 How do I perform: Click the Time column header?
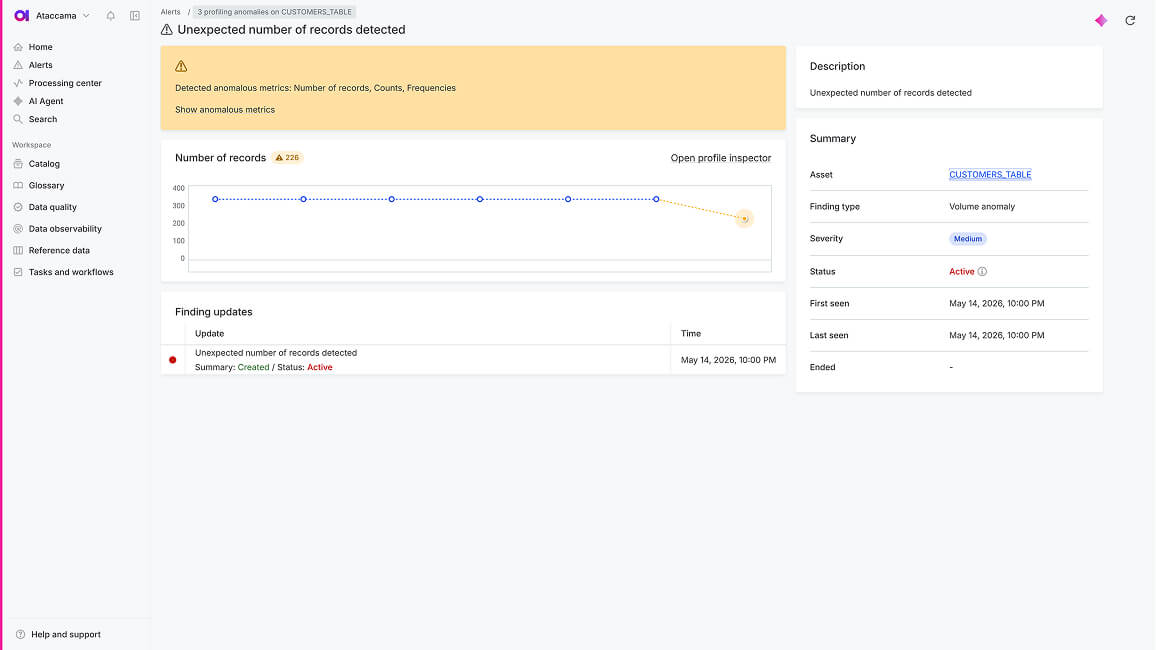point(691,334)
